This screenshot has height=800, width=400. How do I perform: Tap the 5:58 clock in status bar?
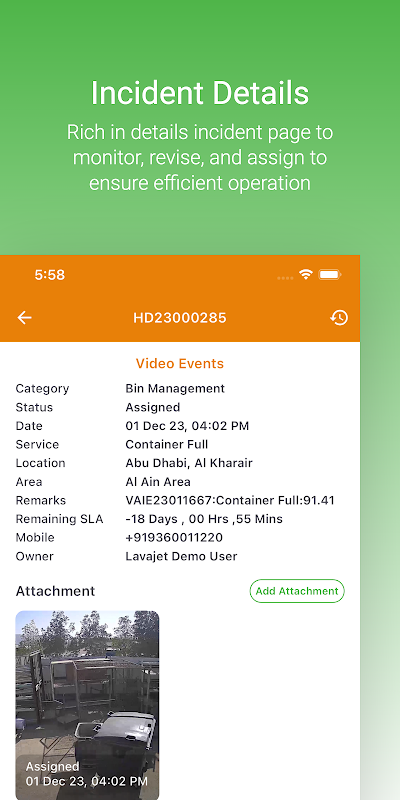(49, 275)
